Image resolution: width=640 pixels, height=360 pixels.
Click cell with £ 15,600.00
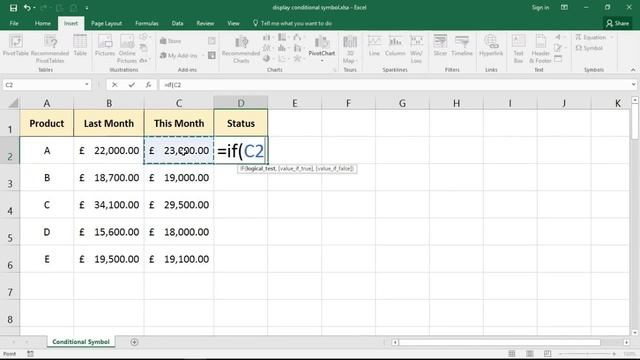(109, 232)
